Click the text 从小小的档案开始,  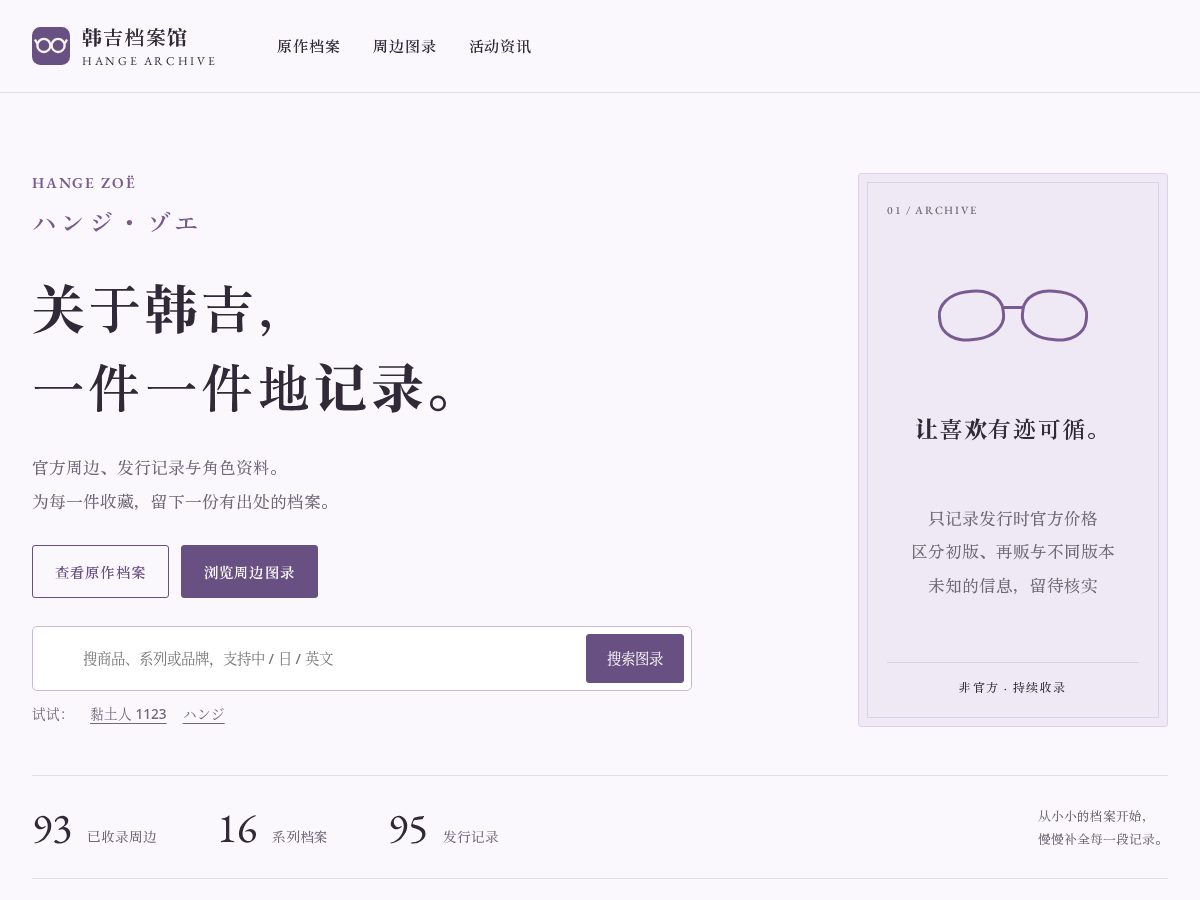1093,816
